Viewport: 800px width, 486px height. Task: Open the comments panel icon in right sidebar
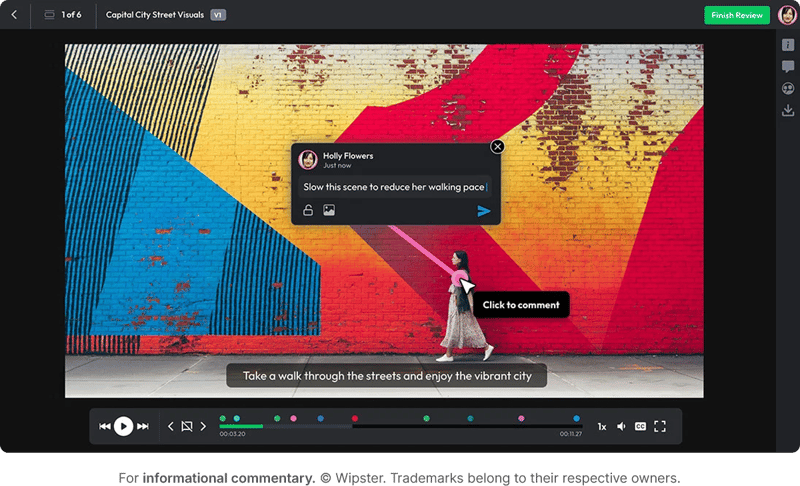coord(788,66)
